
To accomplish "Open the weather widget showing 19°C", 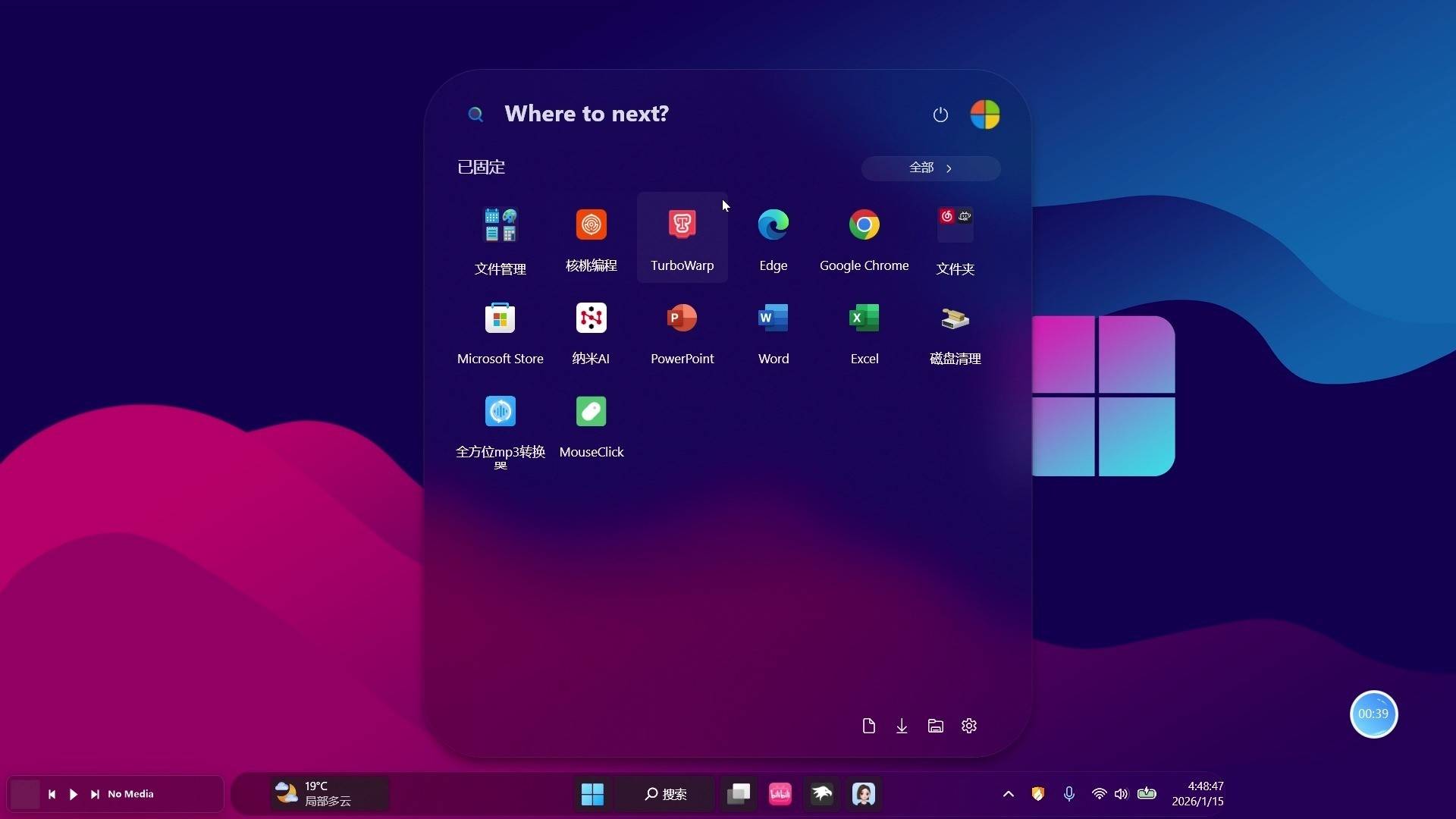I will [330, 794].
